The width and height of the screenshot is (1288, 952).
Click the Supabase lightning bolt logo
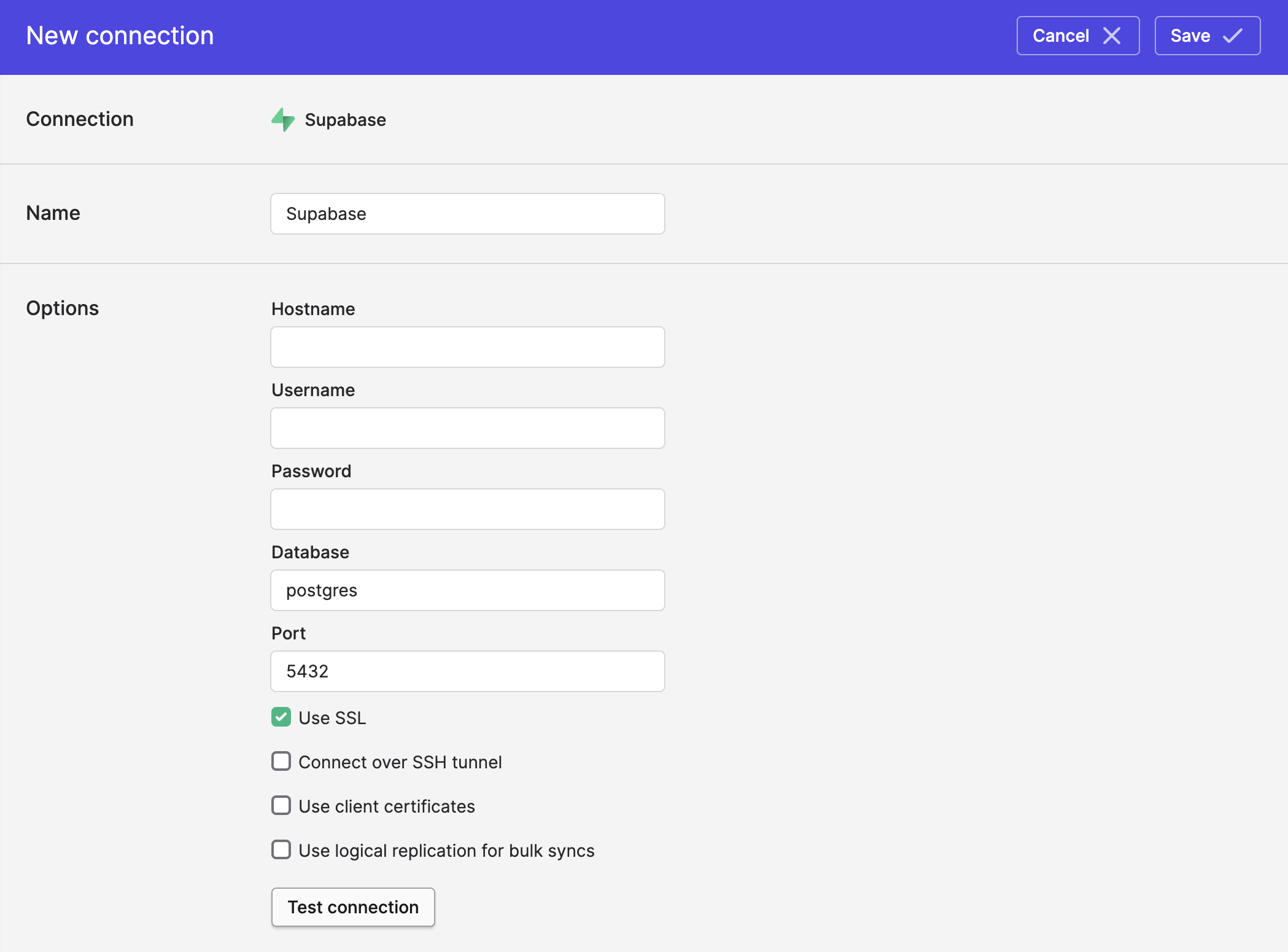(283, 119)
